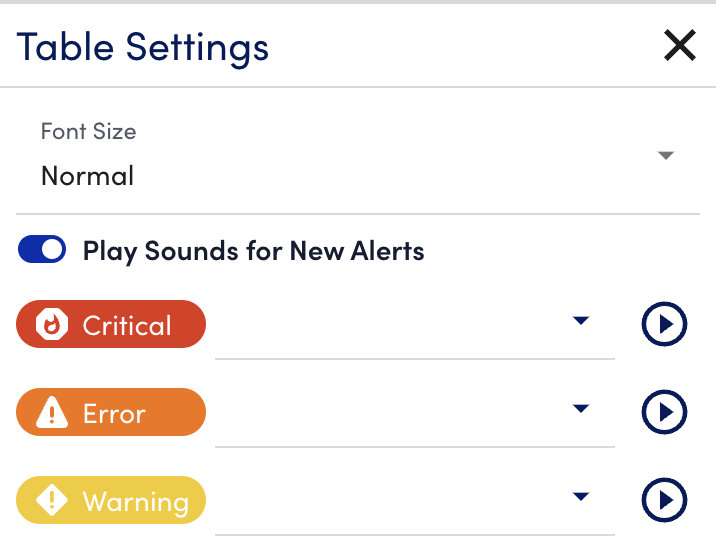Click the Error triangle exclamation icon

(x=52, y=412)
